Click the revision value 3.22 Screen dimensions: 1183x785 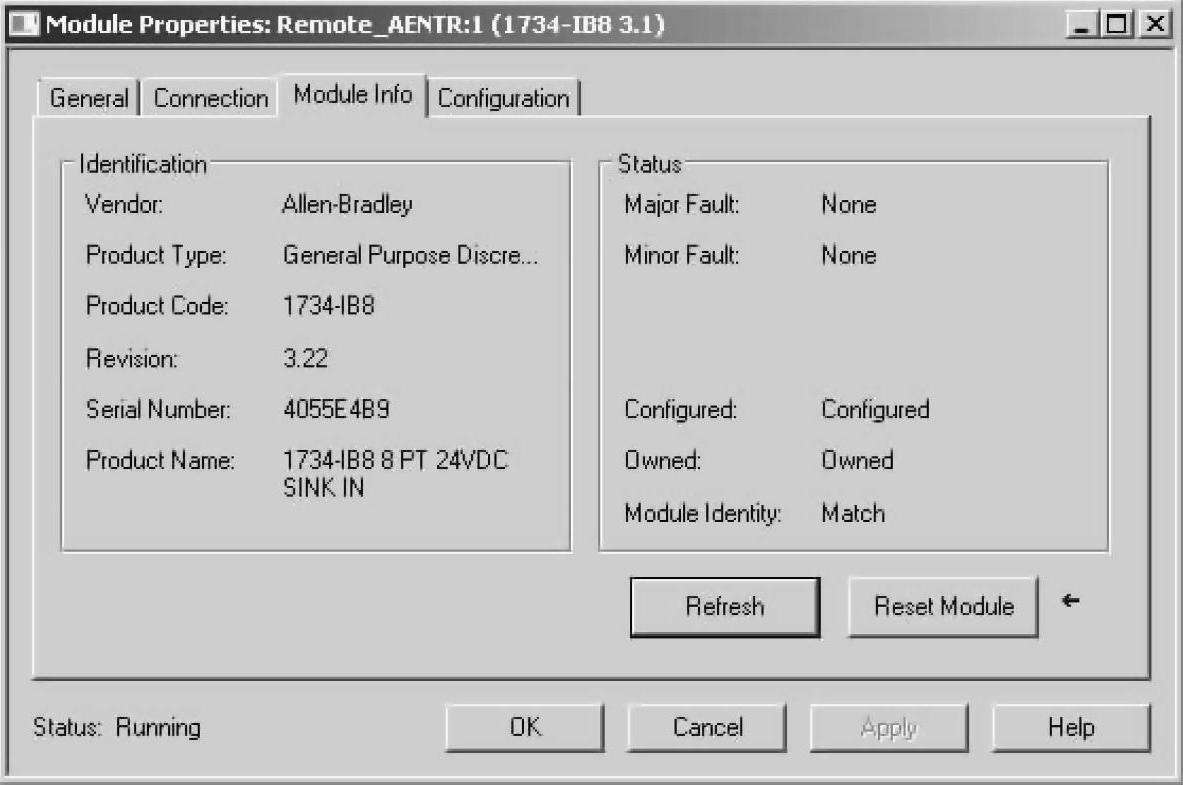pyautogui.click(x=306, y=358)
